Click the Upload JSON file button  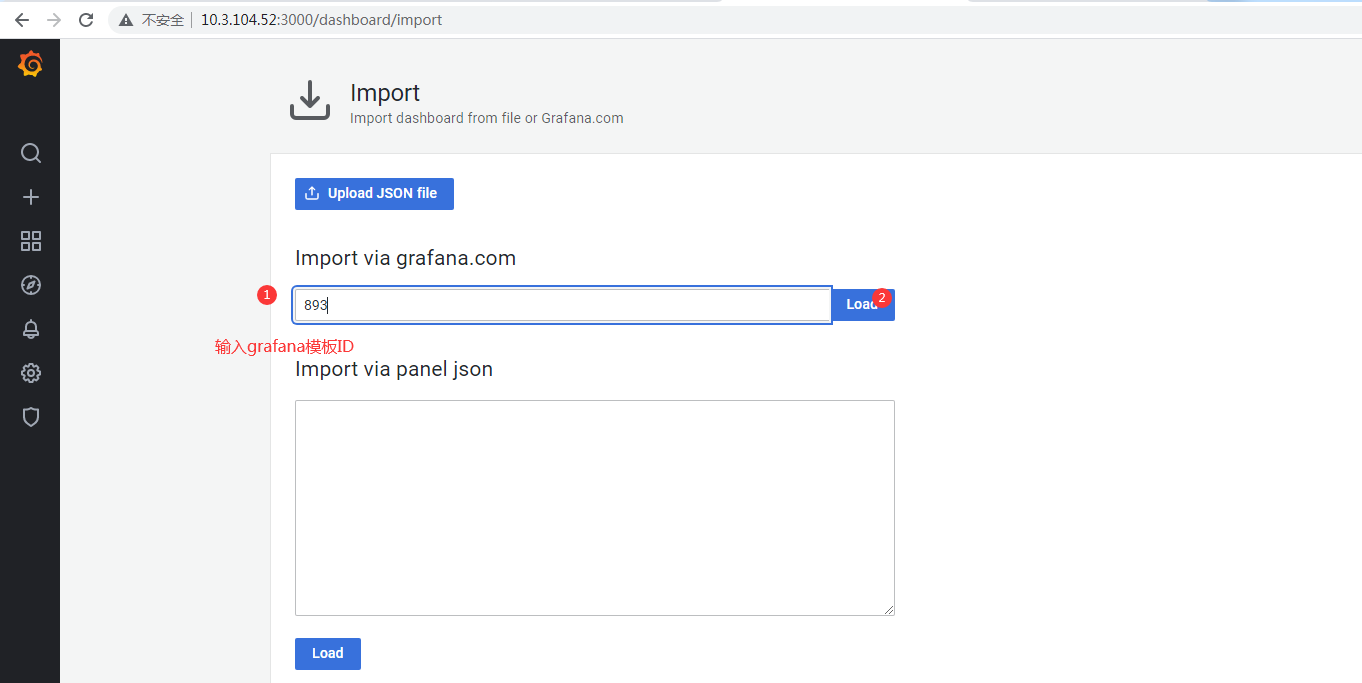[374, 194]
